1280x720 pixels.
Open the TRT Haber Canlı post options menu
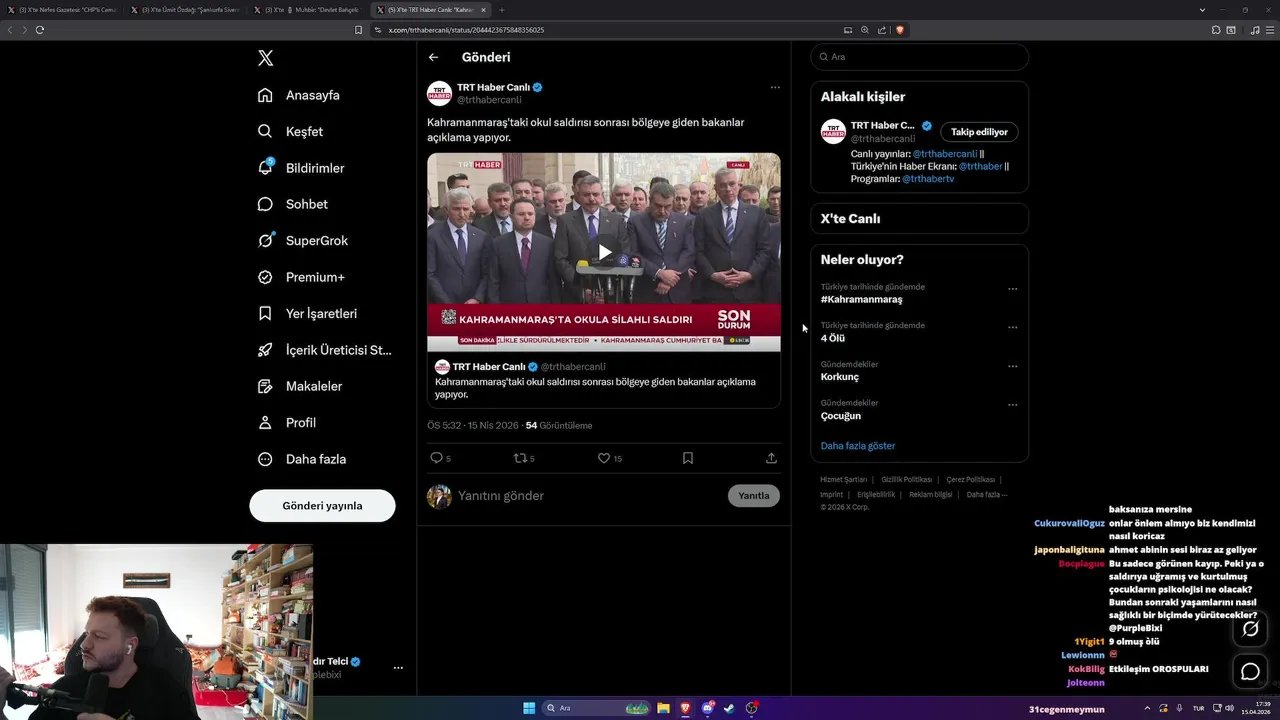(775, 87)
